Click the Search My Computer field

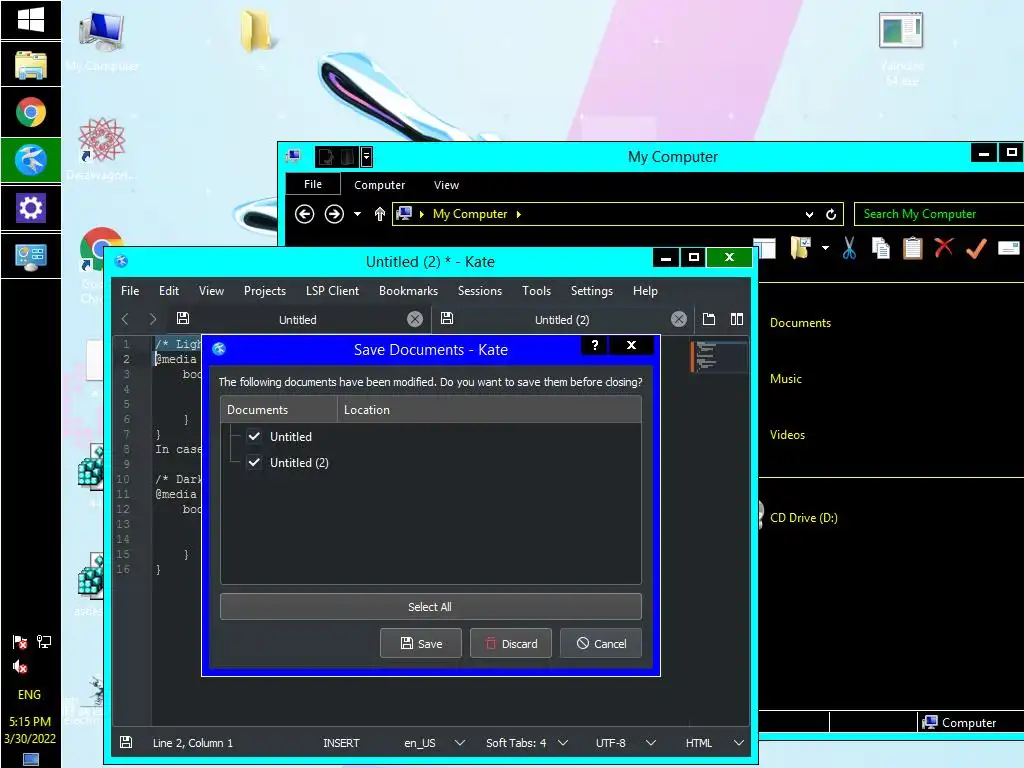pyautogui.click(x=938, y=214)
